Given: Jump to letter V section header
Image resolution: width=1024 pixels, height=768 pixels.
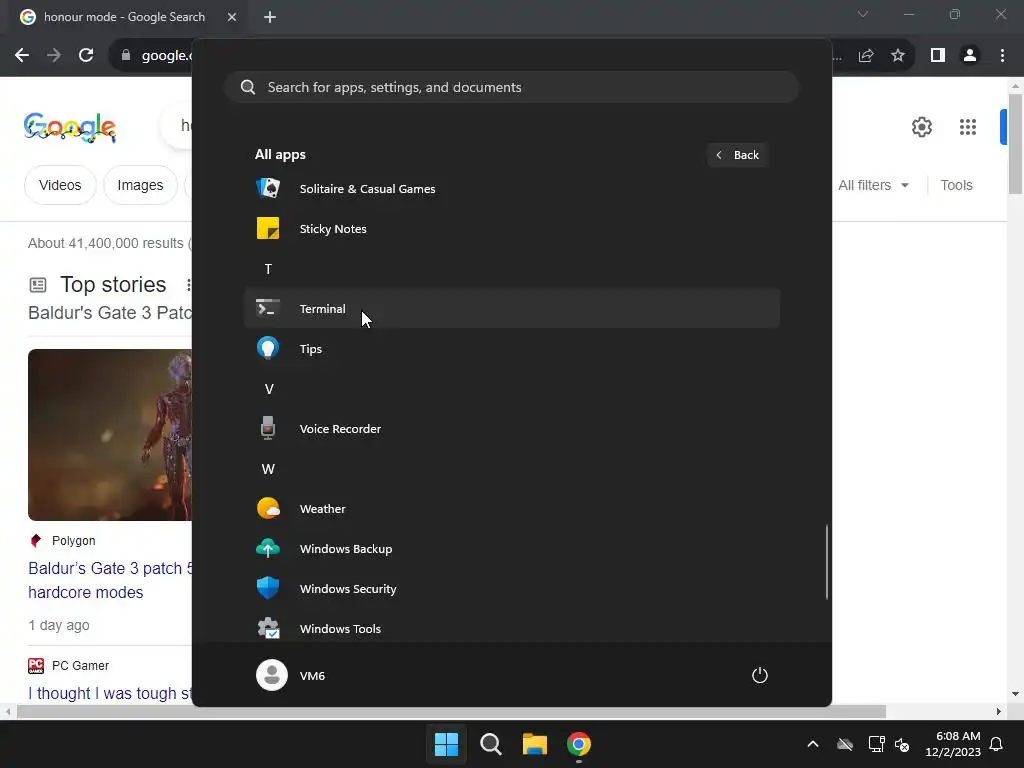Looking at the screenshot, I should (x=268, y=389).
